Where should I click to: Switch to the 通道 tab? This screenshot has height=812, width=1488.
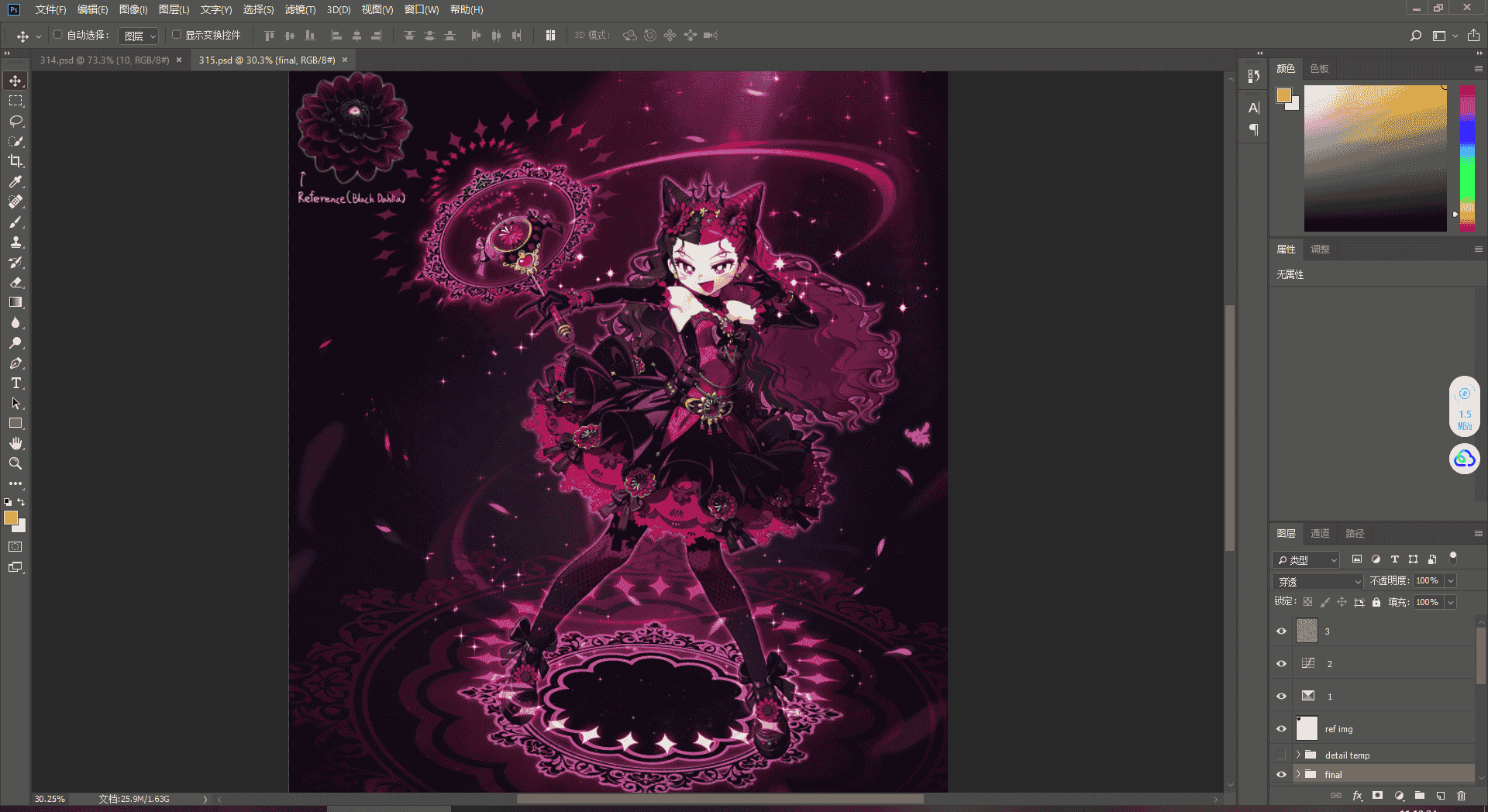click(1320, 533)
